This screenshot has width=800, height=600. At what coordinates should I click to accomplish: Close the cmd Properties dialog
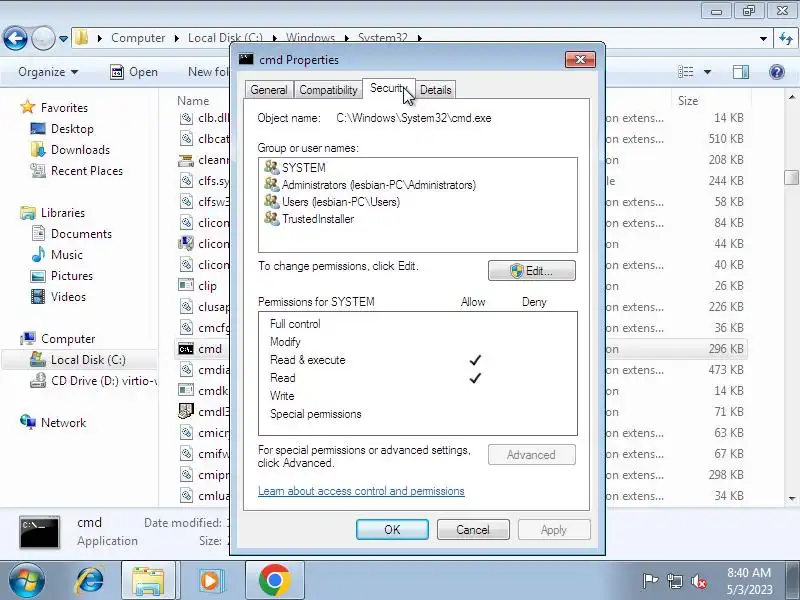pyautogui.click(x=580, y=59)
